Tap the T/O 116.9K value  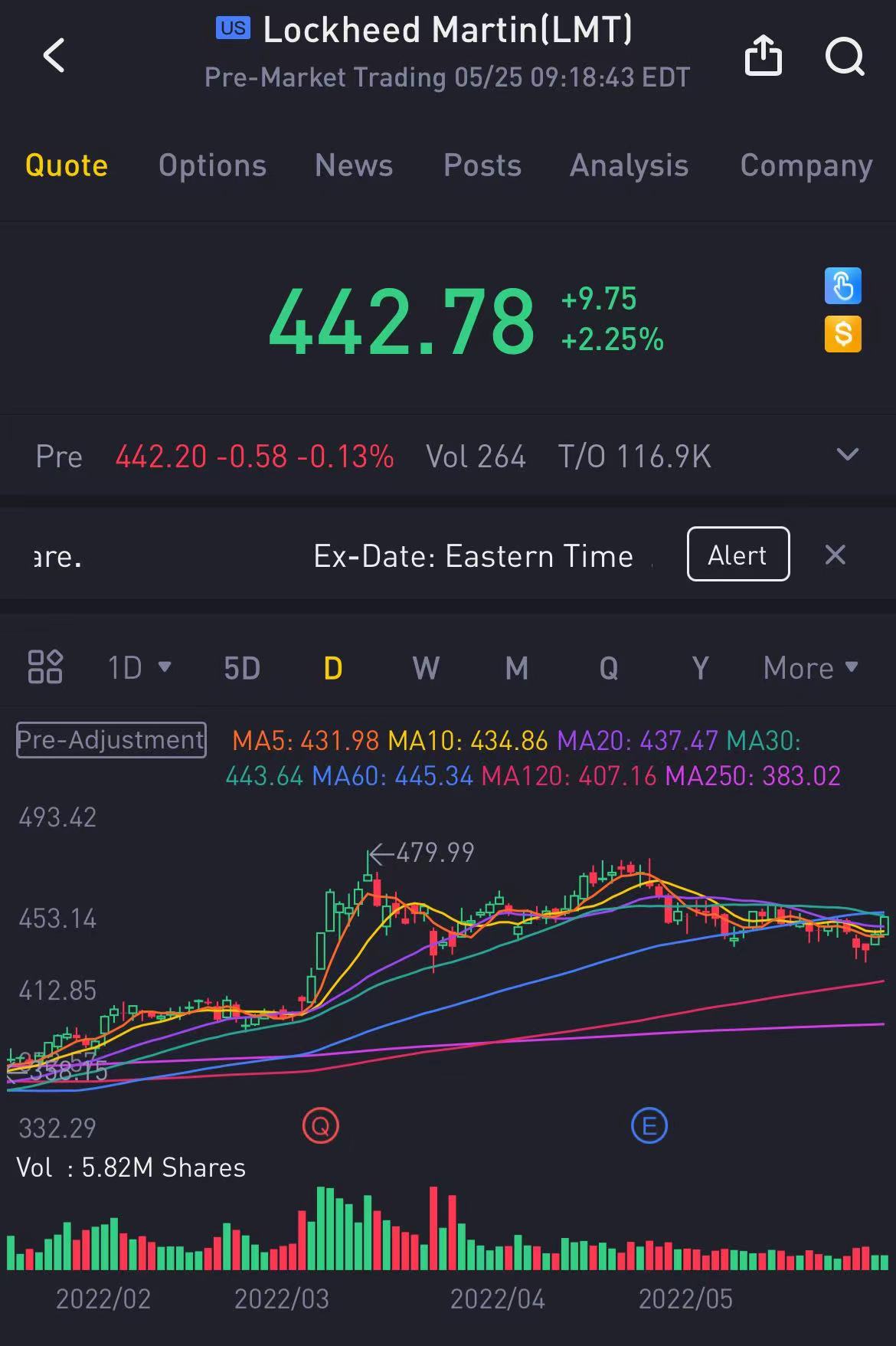pos(635,457)
